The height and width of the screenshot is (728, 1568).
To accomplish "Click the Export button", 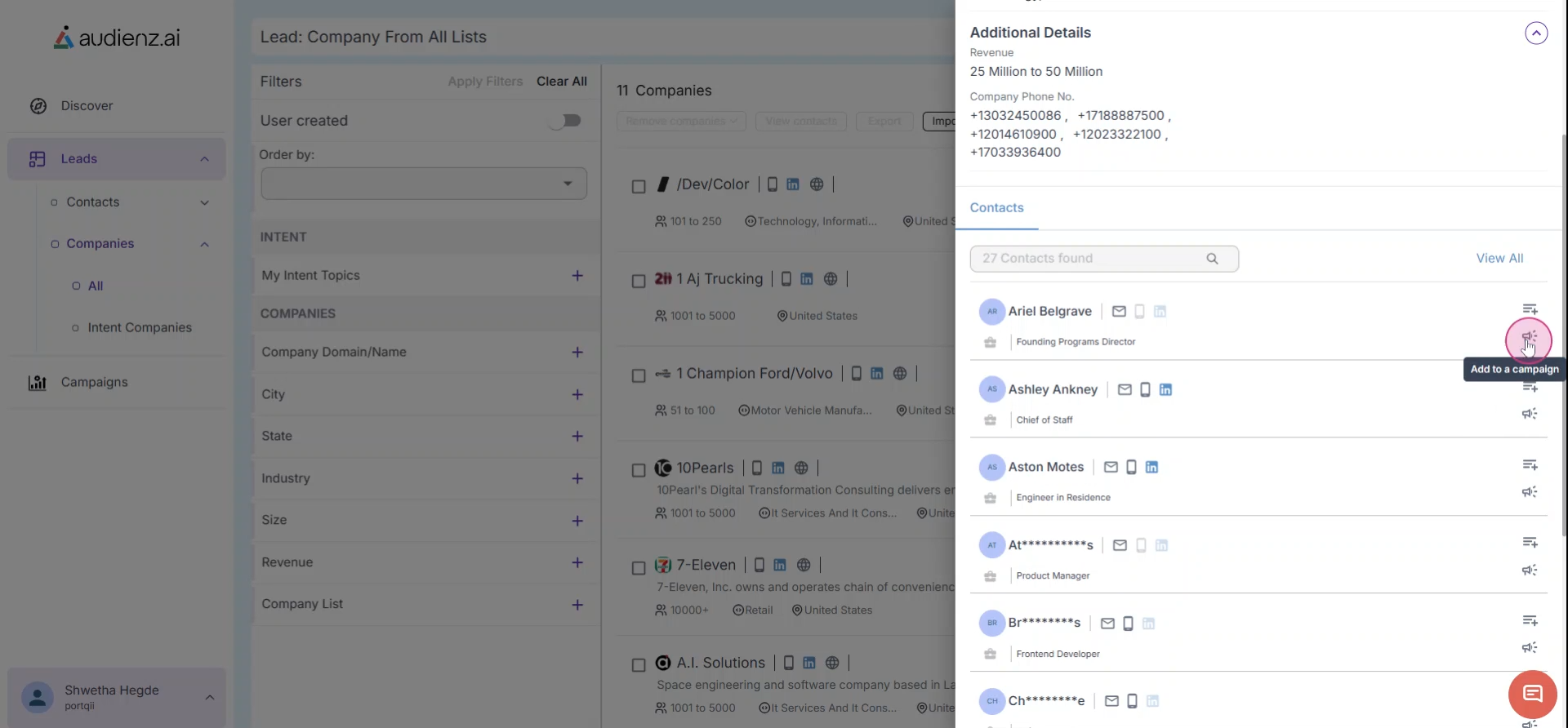I will coord(884,122).
